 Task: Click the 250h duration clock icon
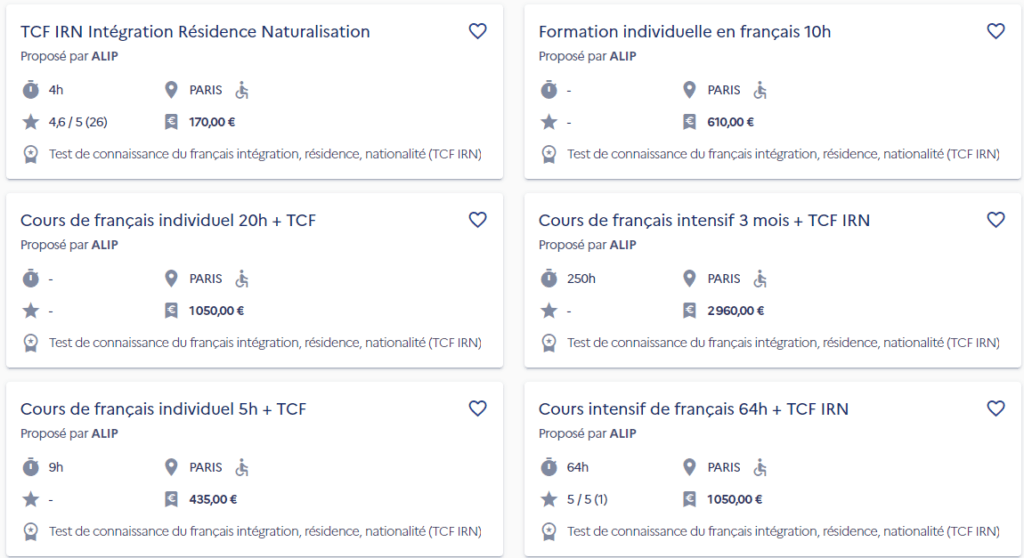point(548,278)
